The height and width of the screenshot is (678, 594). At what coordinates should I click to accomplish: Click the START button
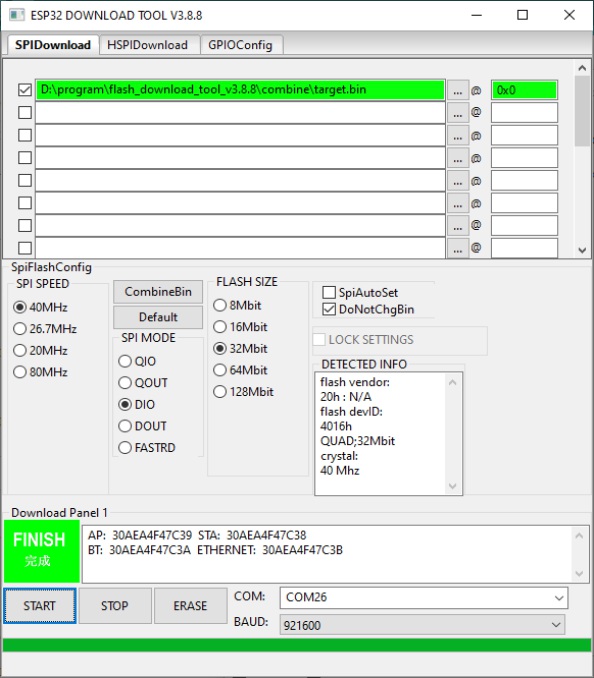point(40,606)
